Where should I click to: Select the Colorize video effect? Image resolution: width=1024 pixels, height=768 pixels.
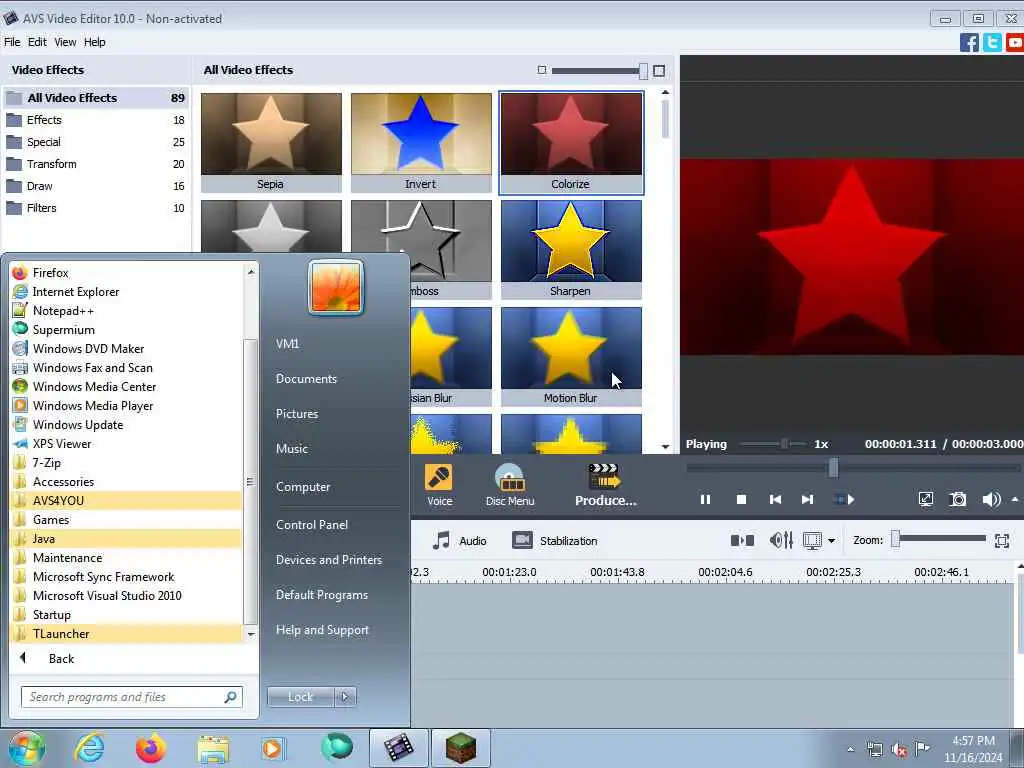click(571, 142)
